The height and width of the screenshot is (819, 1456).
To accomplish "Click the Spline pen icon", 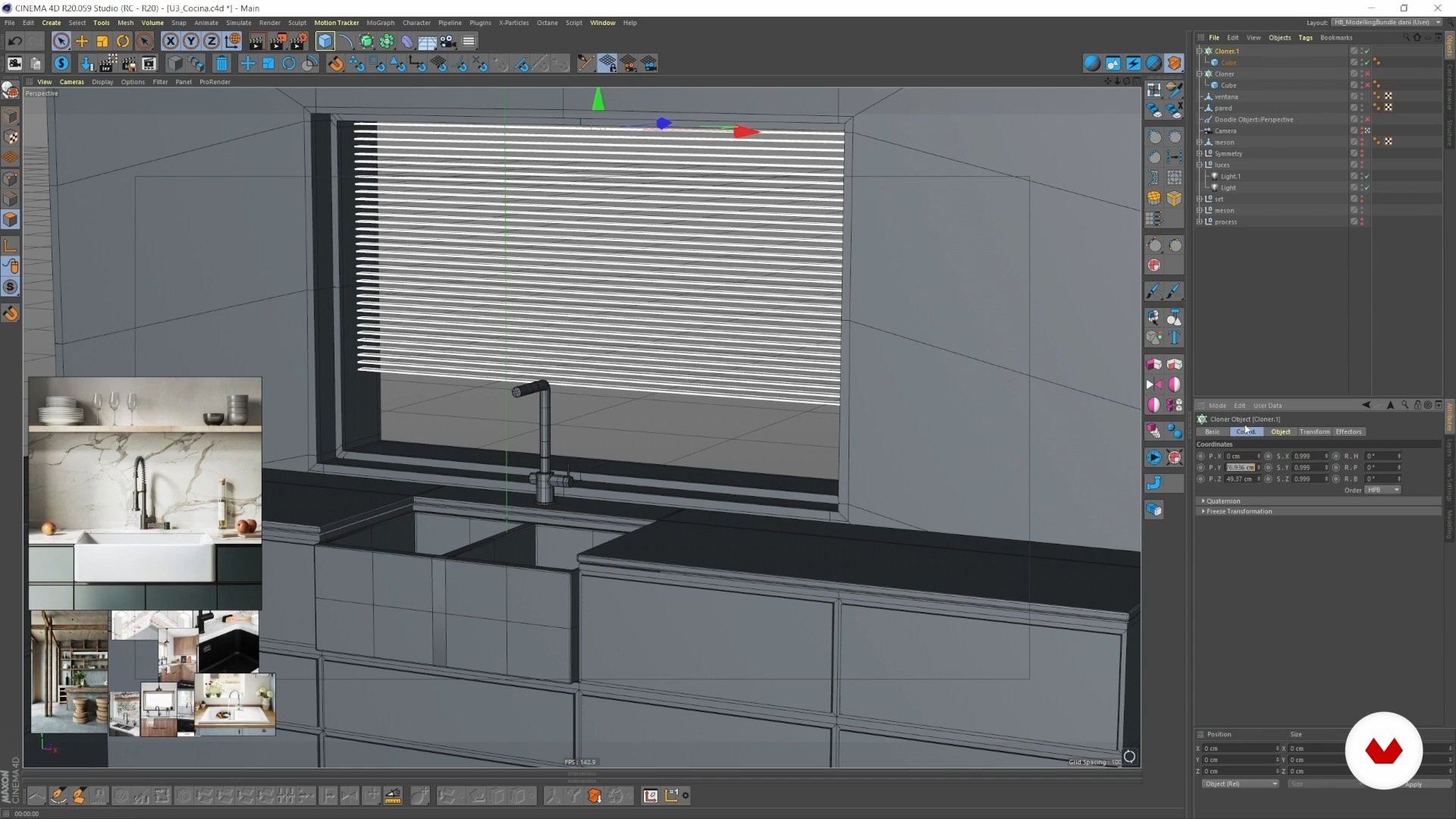I will tap(346, 41).
